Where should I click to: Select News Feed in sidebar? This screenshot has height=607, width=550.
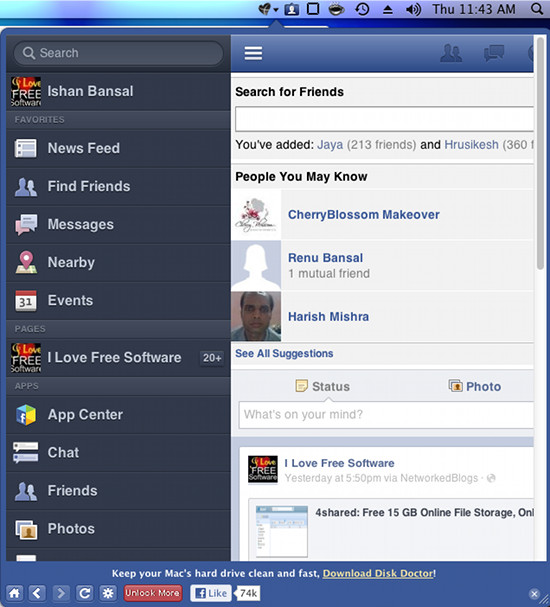pyautogui.click(x=118, y=148)
